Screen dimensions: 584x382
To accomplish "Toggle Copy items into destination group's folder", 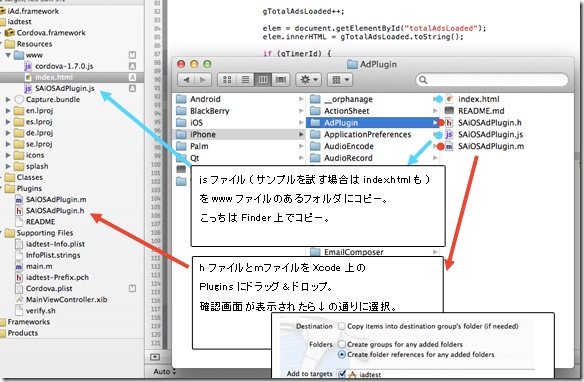I will coord(342,326).
